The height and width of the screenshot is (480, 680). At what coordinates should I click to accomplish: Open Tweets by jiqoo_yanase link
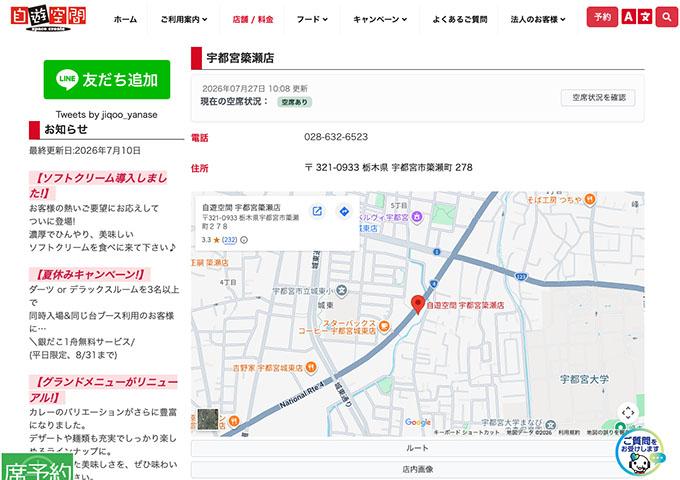(107, 114)
